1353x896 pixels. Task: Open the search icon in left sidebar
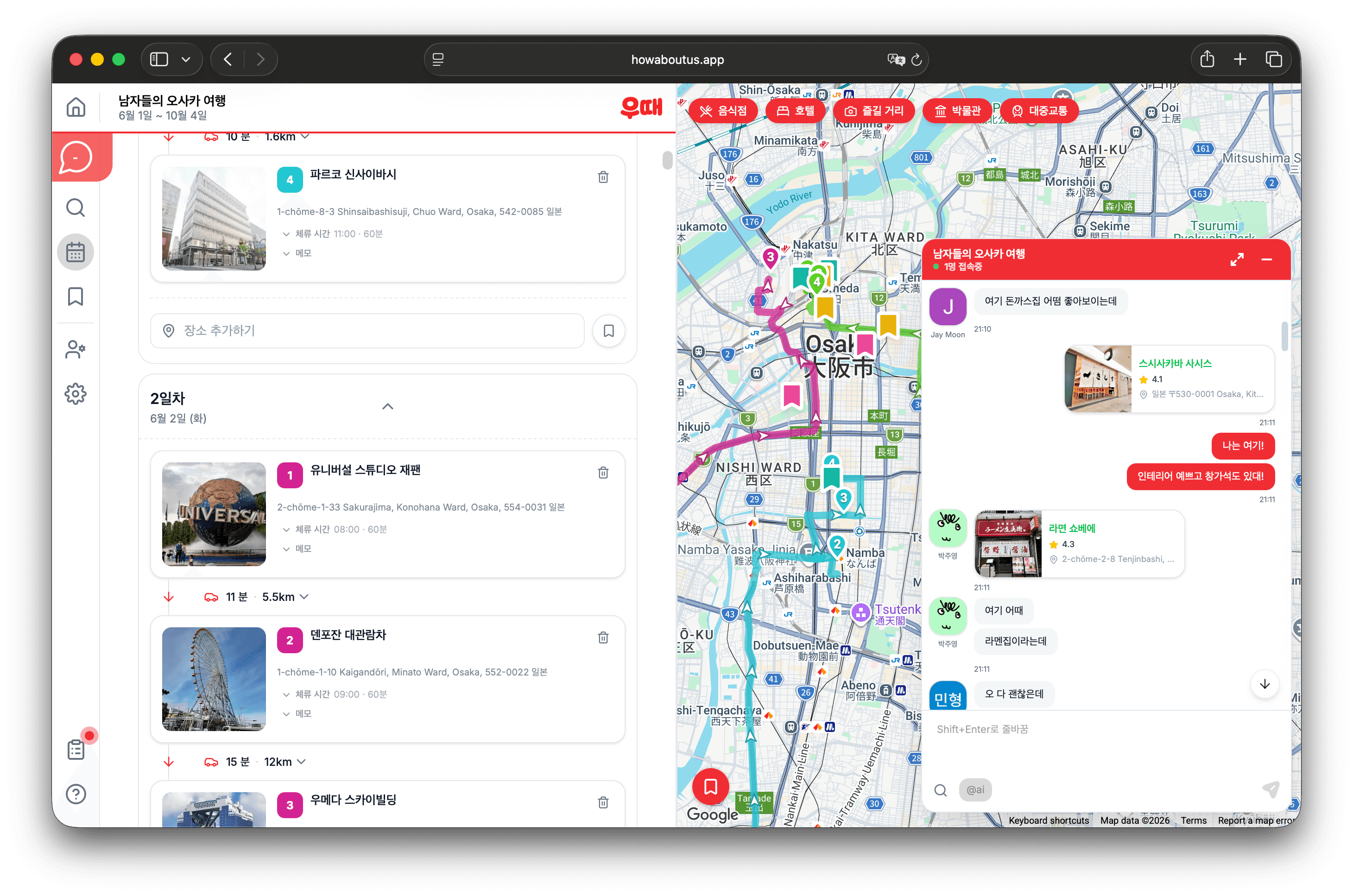[x=76, y=208]
